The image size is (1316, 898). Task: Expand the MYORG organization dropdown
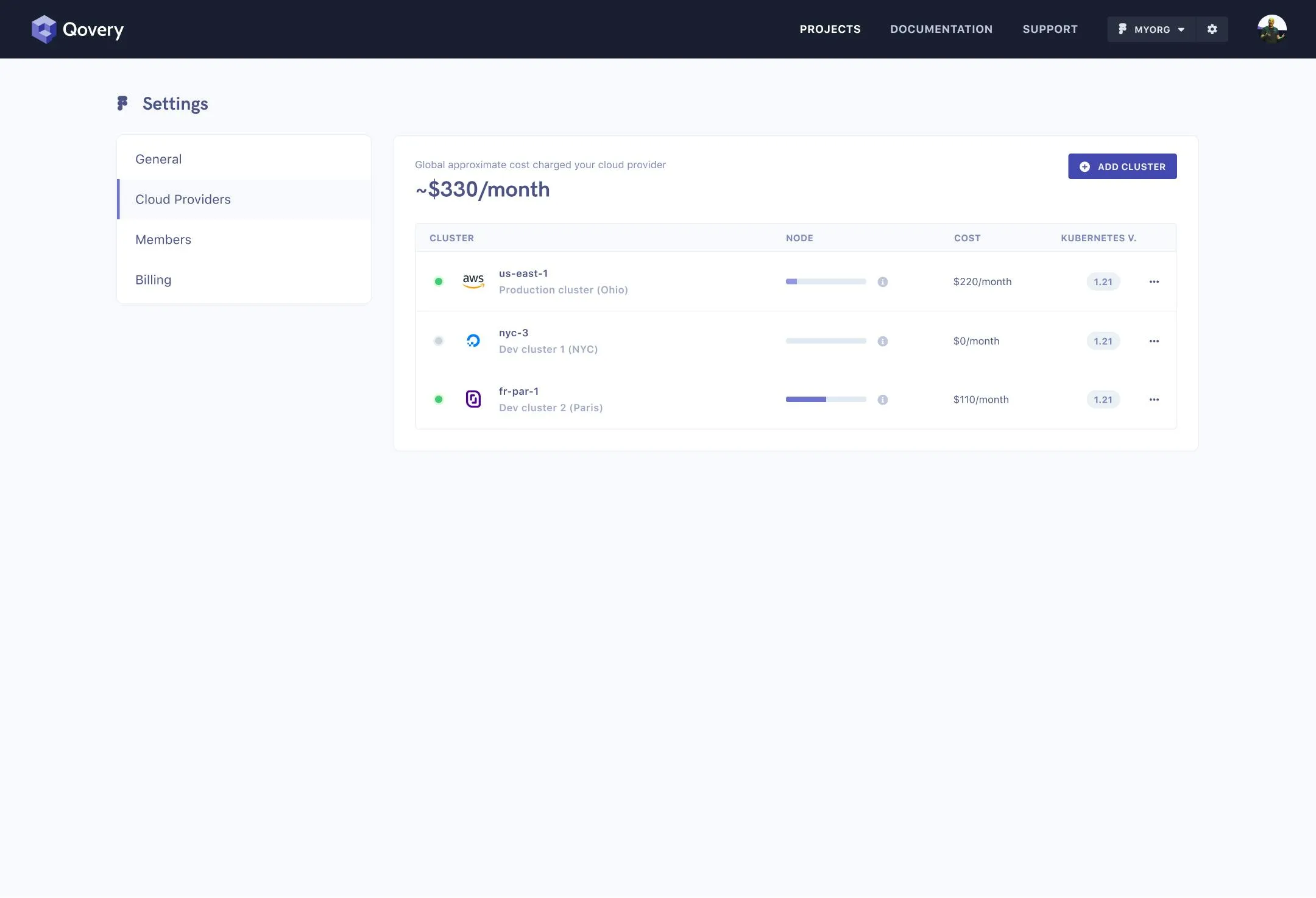[x=1151, y=29]
